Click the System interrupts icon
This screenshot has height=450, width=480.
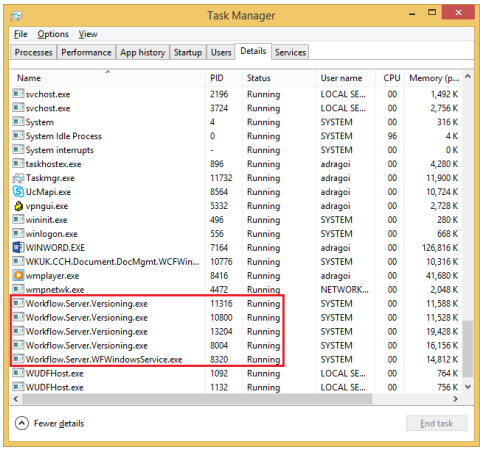pyautogui.click(x=18, y=150)
